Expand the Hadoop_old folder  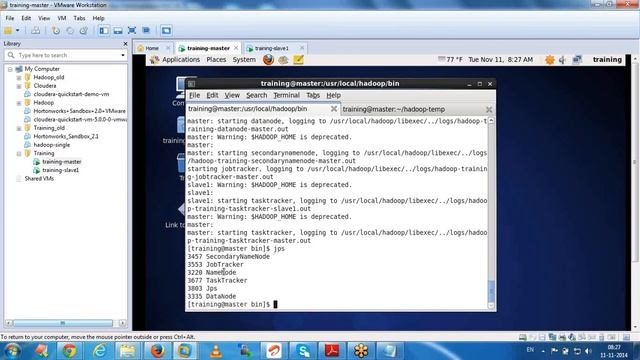[x=19, y=78]
